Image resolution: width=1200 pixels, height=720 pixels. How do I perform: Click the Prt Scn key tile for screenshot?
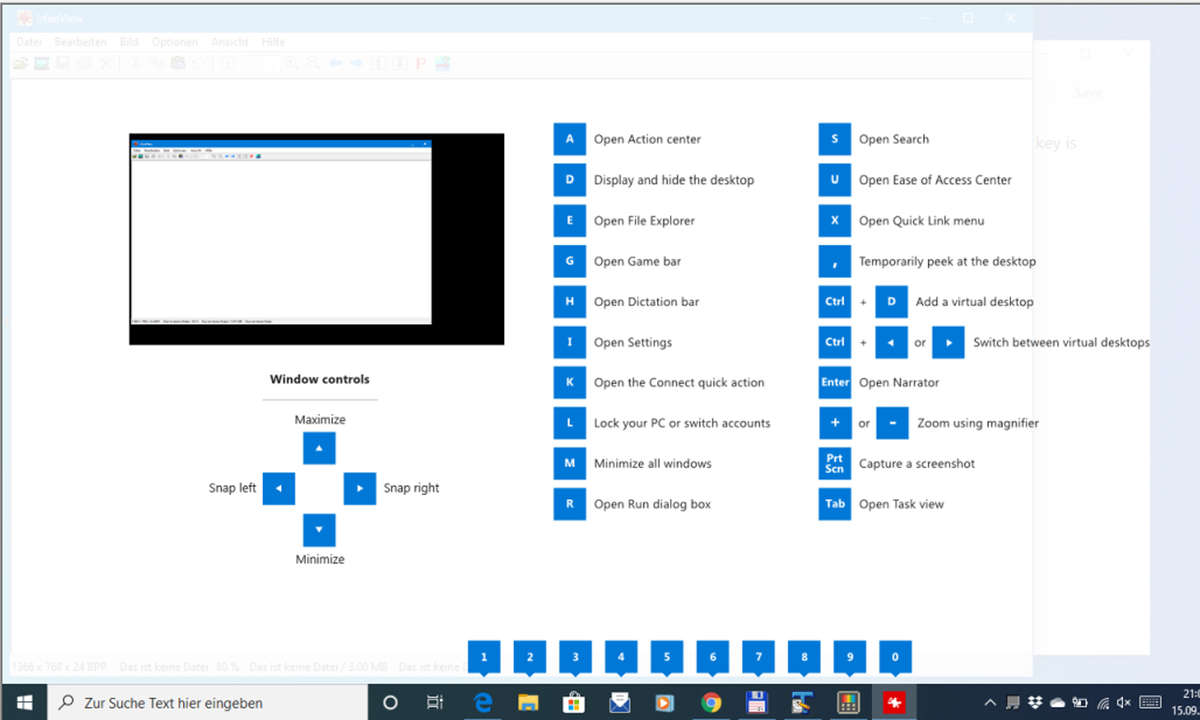click(x=834, y=463)
